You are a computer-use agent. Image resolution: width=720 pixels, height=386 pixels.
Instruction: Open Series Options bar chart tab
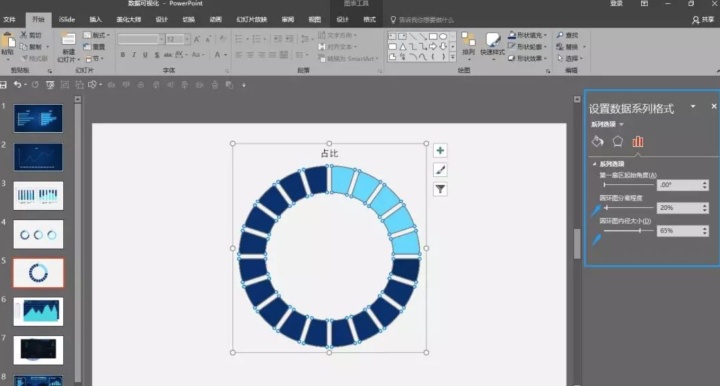(x=638, y=141)
